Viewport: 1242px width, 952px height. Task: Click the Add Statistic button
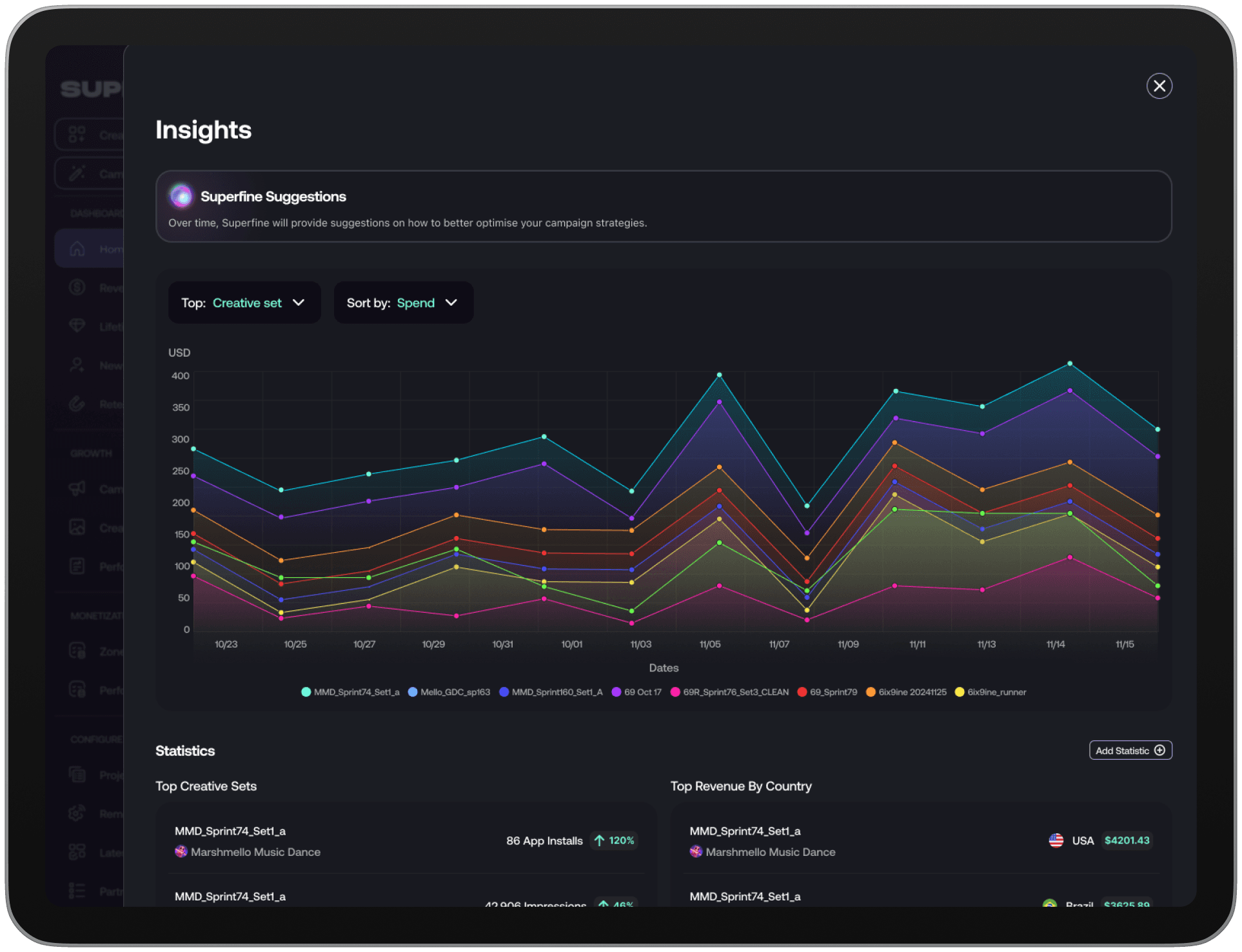(x=1130, y=750)
